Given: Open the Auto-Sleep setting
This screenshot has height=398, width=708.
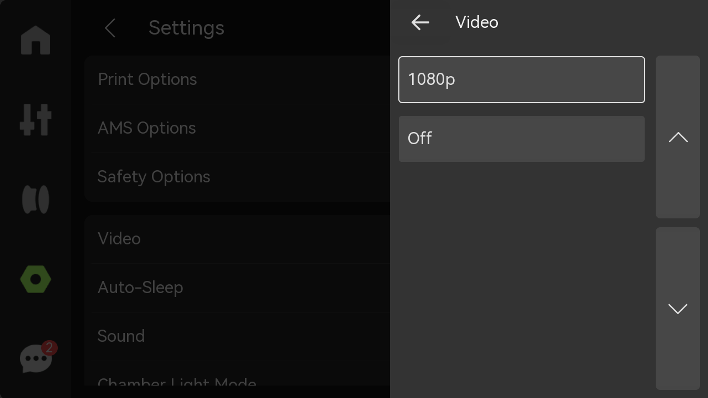Looking at the screenshot, I should (x=237, y=288).
